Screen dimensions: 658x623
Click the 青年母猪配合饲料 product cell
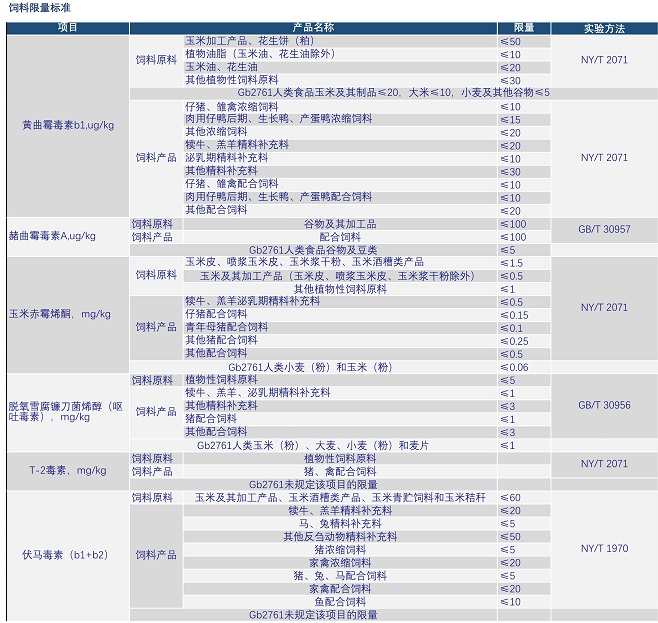tap(216, 327)
